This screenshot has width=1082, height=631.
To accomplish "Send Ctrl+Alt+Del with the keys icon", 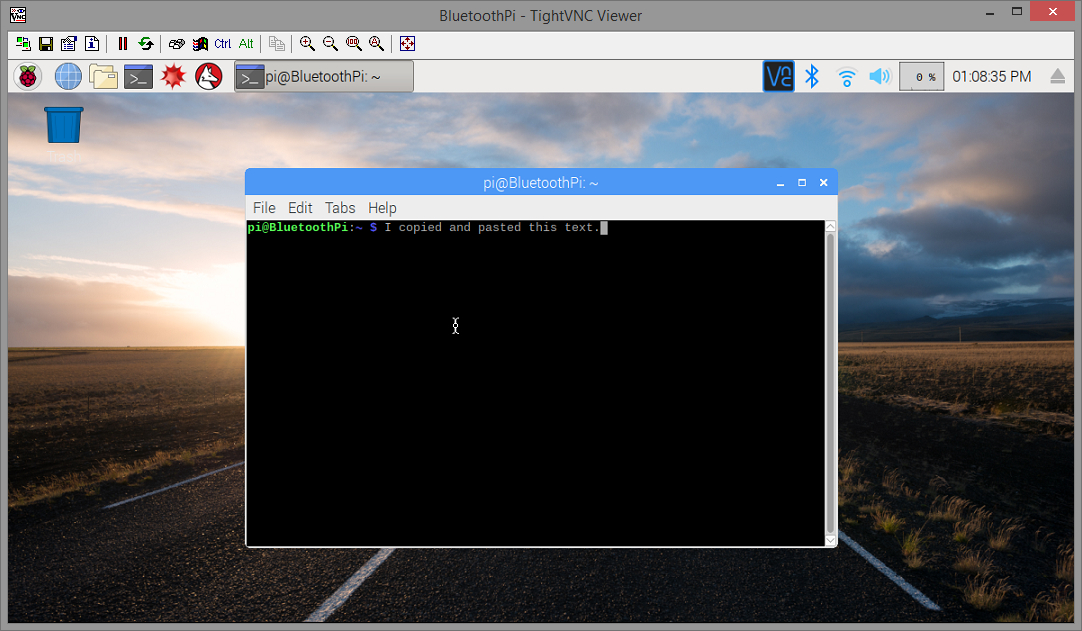I will (x=177, y=43).
